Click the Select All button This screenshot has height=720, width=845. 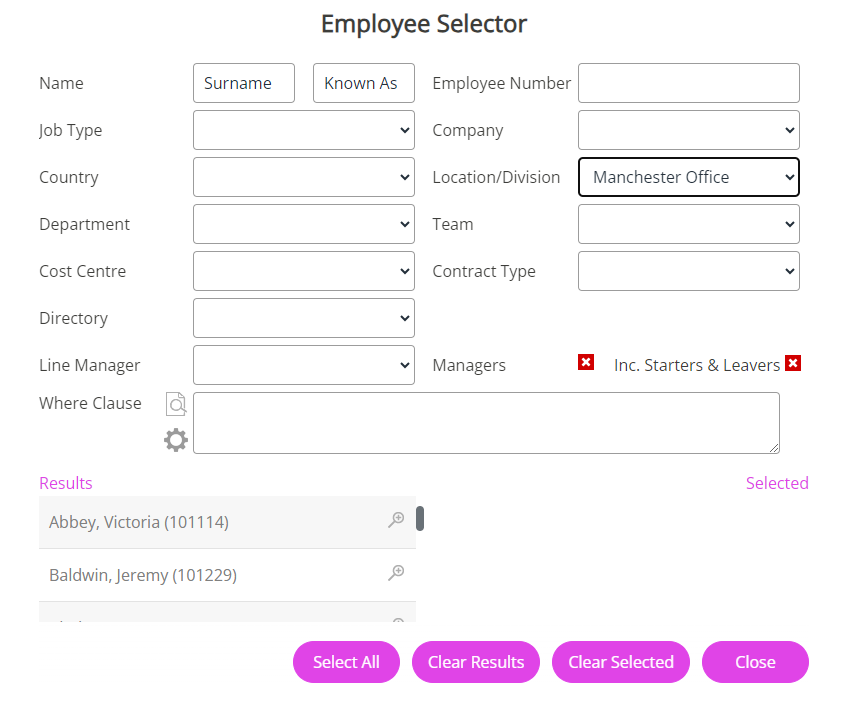347,662
